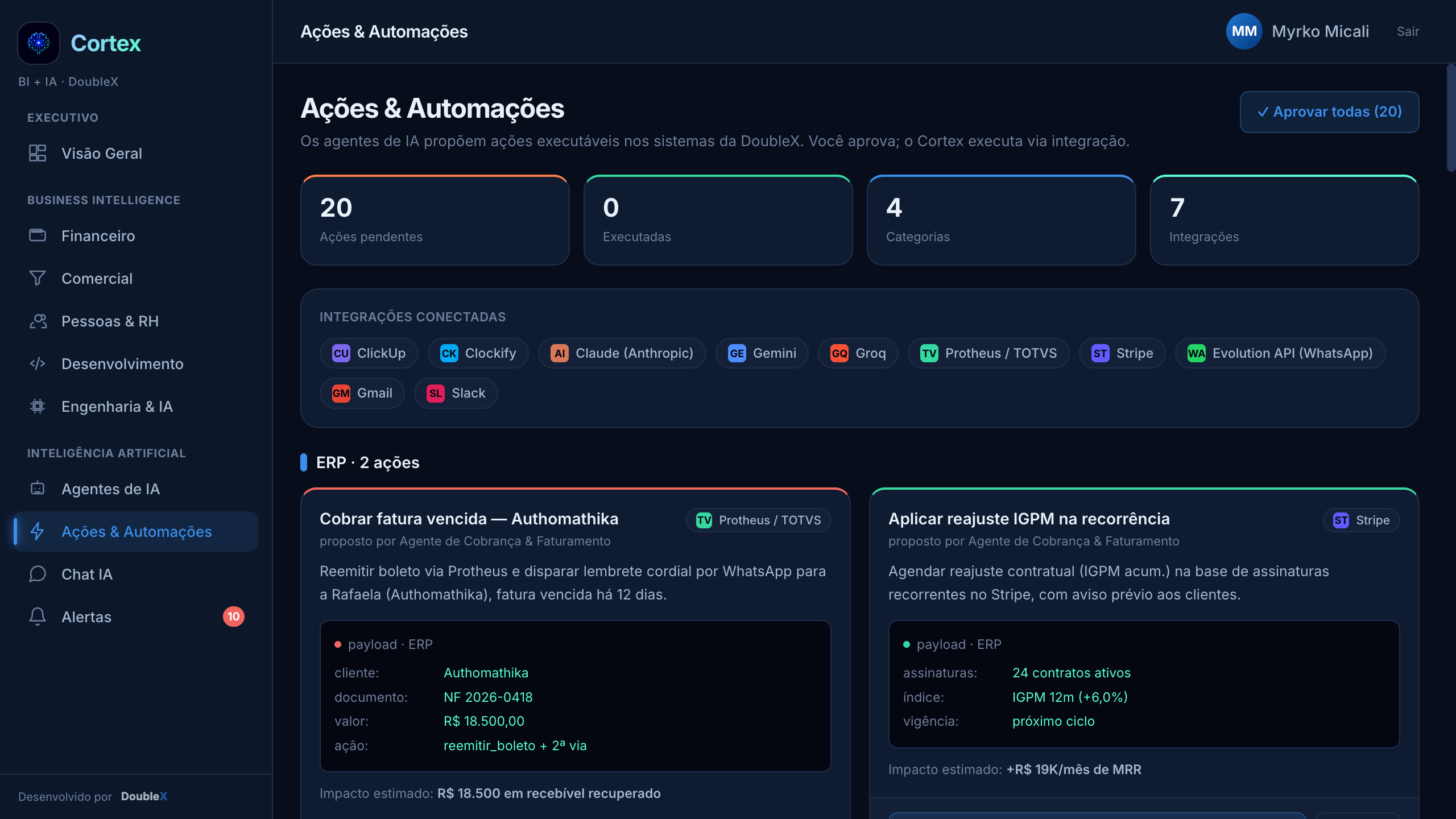1456x819 pixels.
Task: Click the Alertas bell icon
Action: click(x=38, y=617)
